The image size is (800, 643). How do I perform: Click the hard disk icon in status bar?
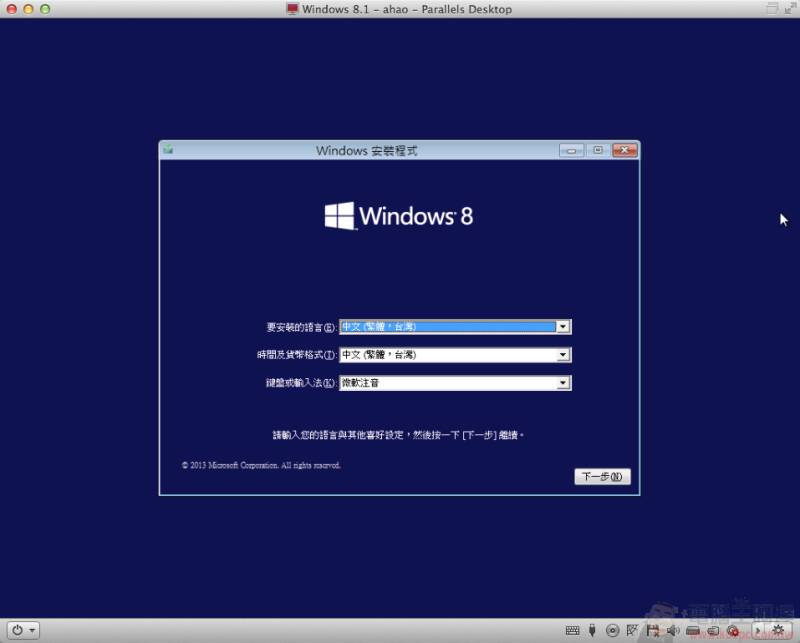tap(693, 631)
